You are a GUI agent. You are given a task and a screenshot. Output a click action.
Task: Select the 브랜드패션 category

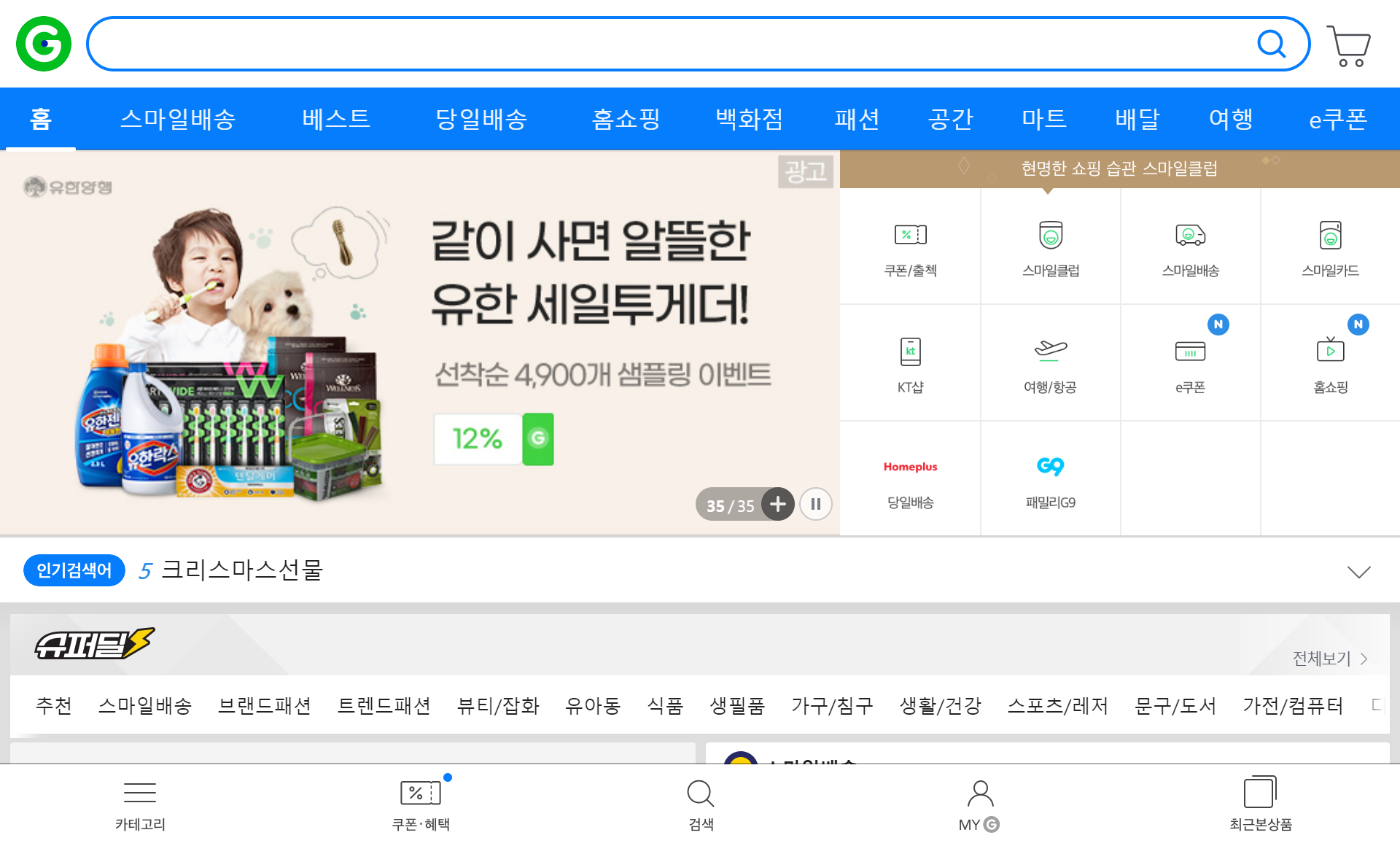(x=265, y=705)
